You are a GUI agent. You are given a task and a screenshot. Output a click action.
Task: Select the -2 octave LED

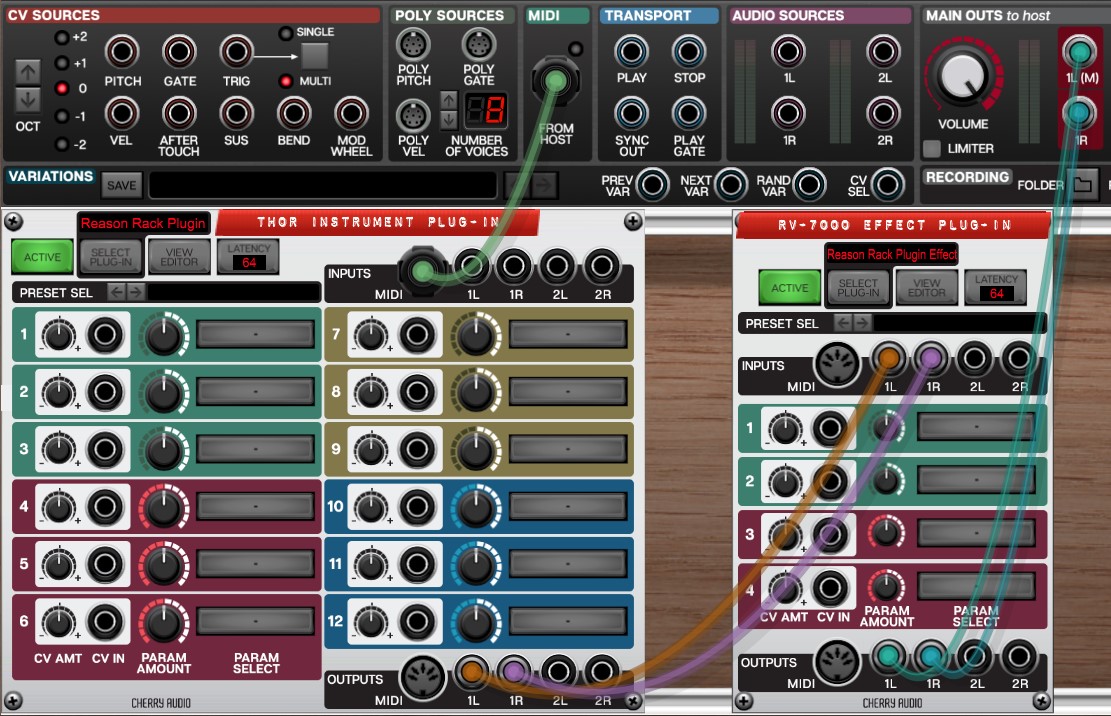pyautogui.click(x=62, y=144)
